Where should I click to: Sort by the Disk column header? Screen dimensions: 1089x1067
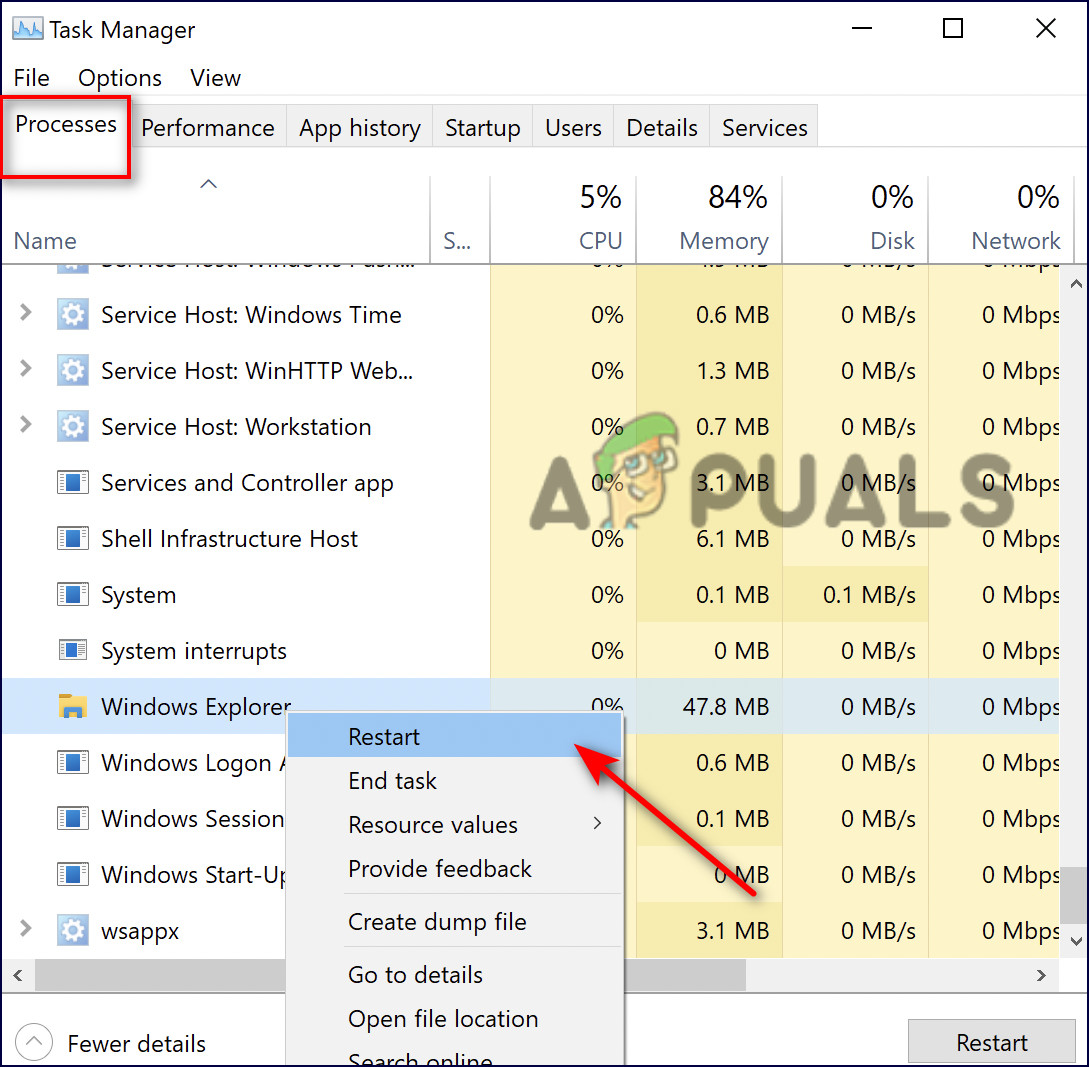coord(855,220)
